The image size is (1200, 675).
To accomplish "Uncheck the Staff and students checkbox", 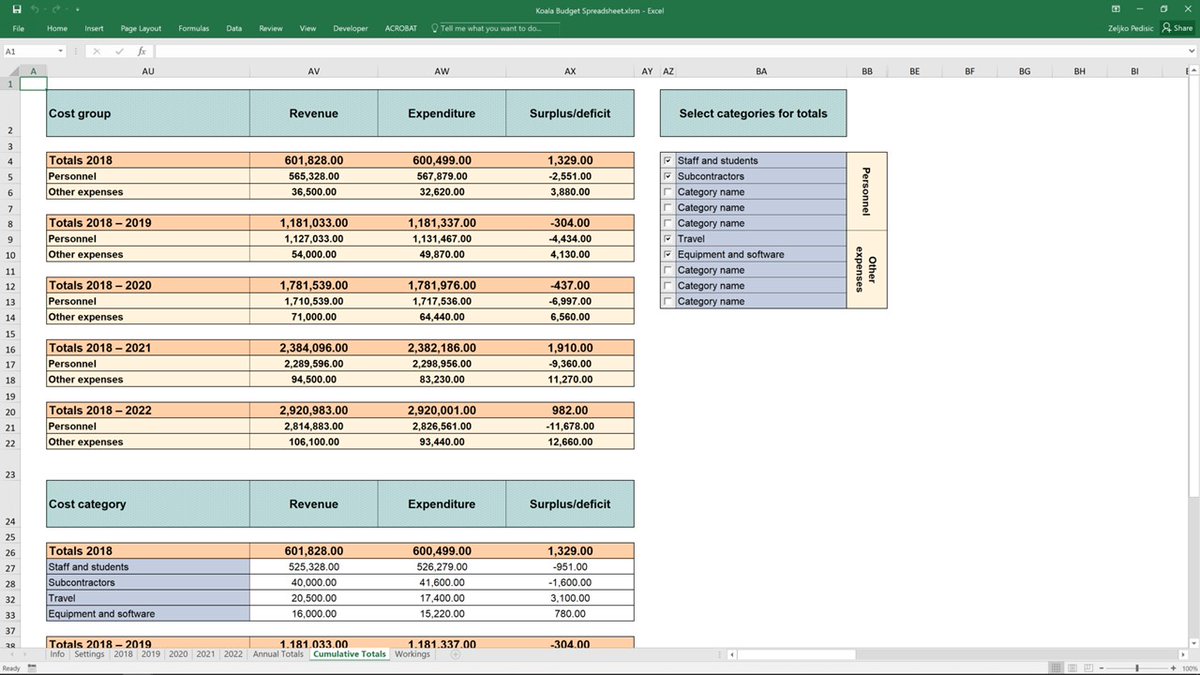I will point(668,160).
